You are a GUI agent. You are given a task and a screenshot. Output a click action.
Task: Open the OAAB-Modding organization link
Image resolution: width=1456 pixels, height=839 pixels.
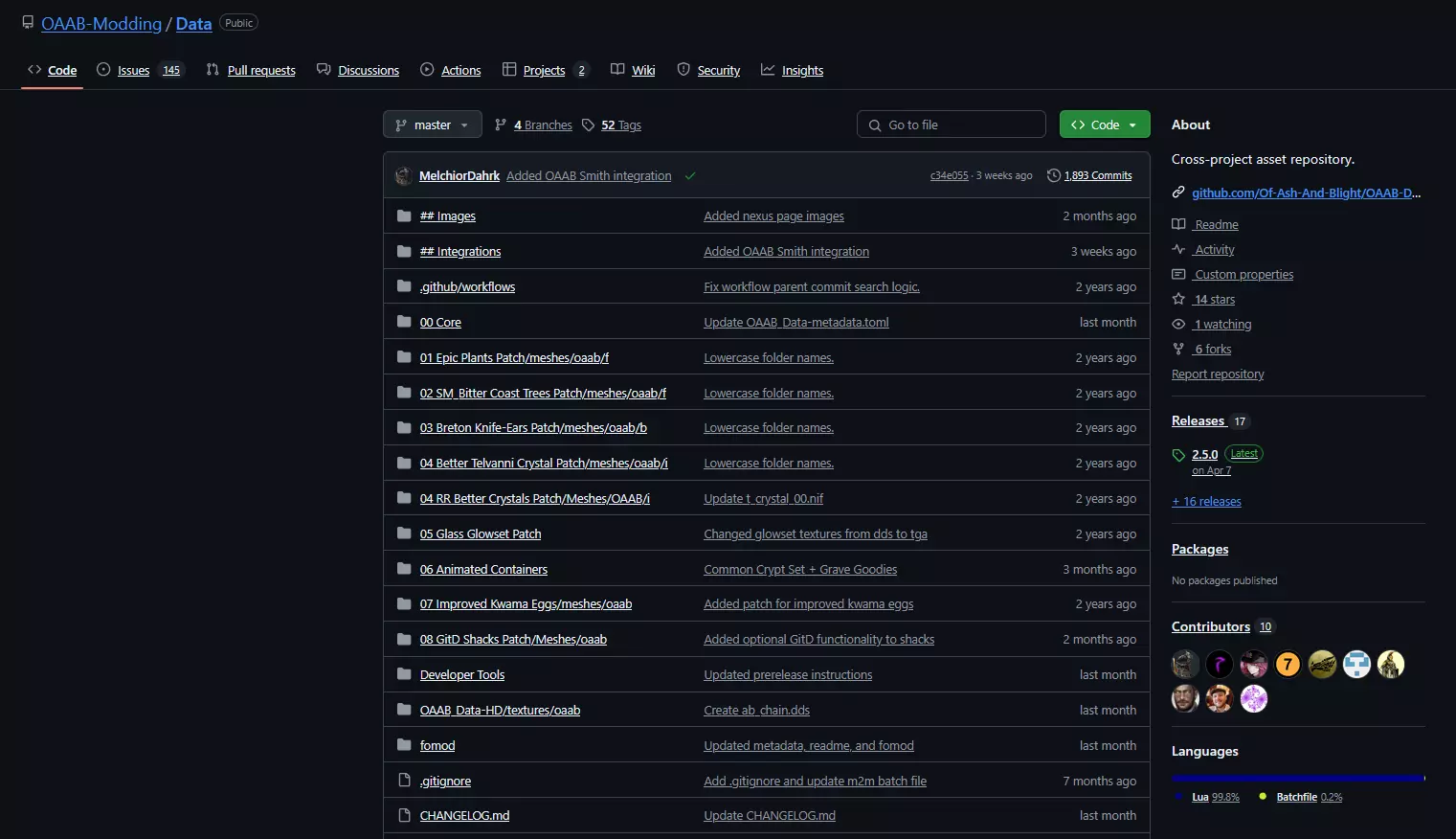point(101,24)
